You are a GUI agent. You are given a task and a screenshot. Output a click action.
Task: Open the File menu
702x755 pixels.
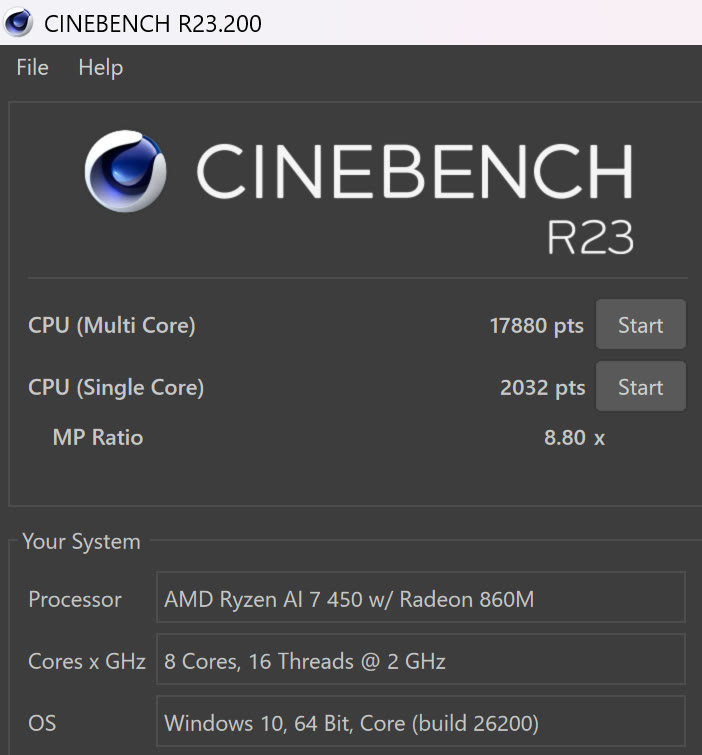click(x=32, y=67)
